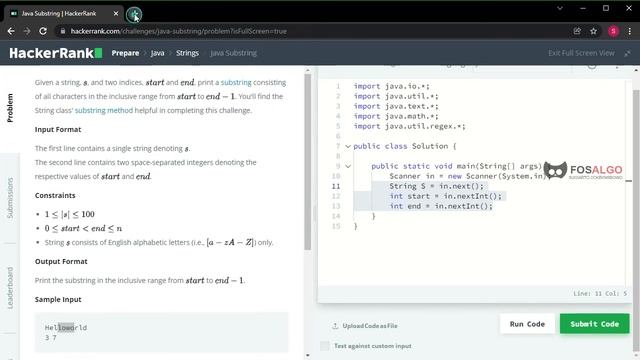The image size is (640, 360).
Task: Click the Helloworld sample input text
Action: [x=66, y=327]
